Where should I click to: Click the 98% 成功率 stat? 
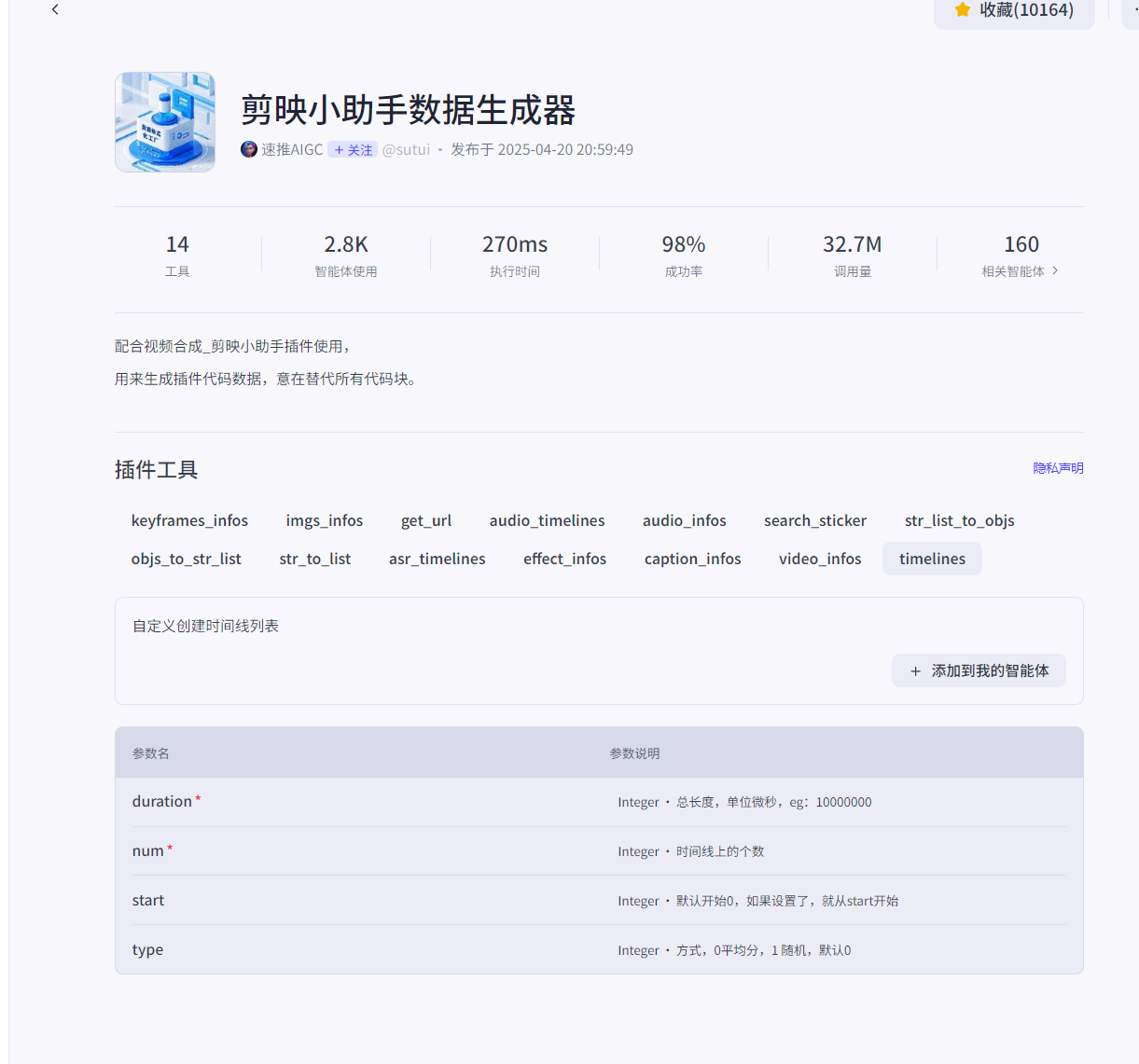(x=684, y=256)
